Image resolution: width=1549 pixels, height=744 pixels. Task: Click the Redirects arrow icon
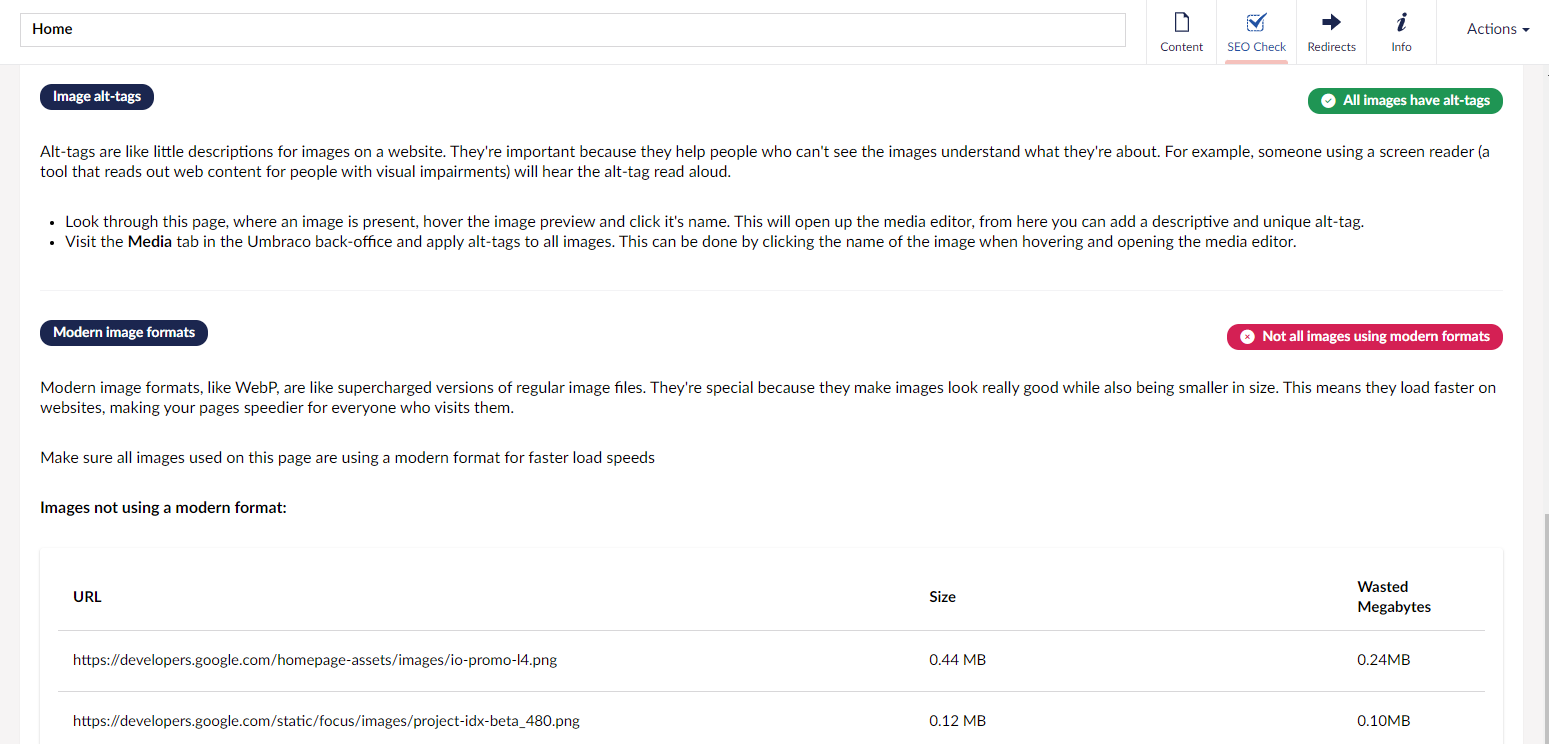coord(1331,20)
